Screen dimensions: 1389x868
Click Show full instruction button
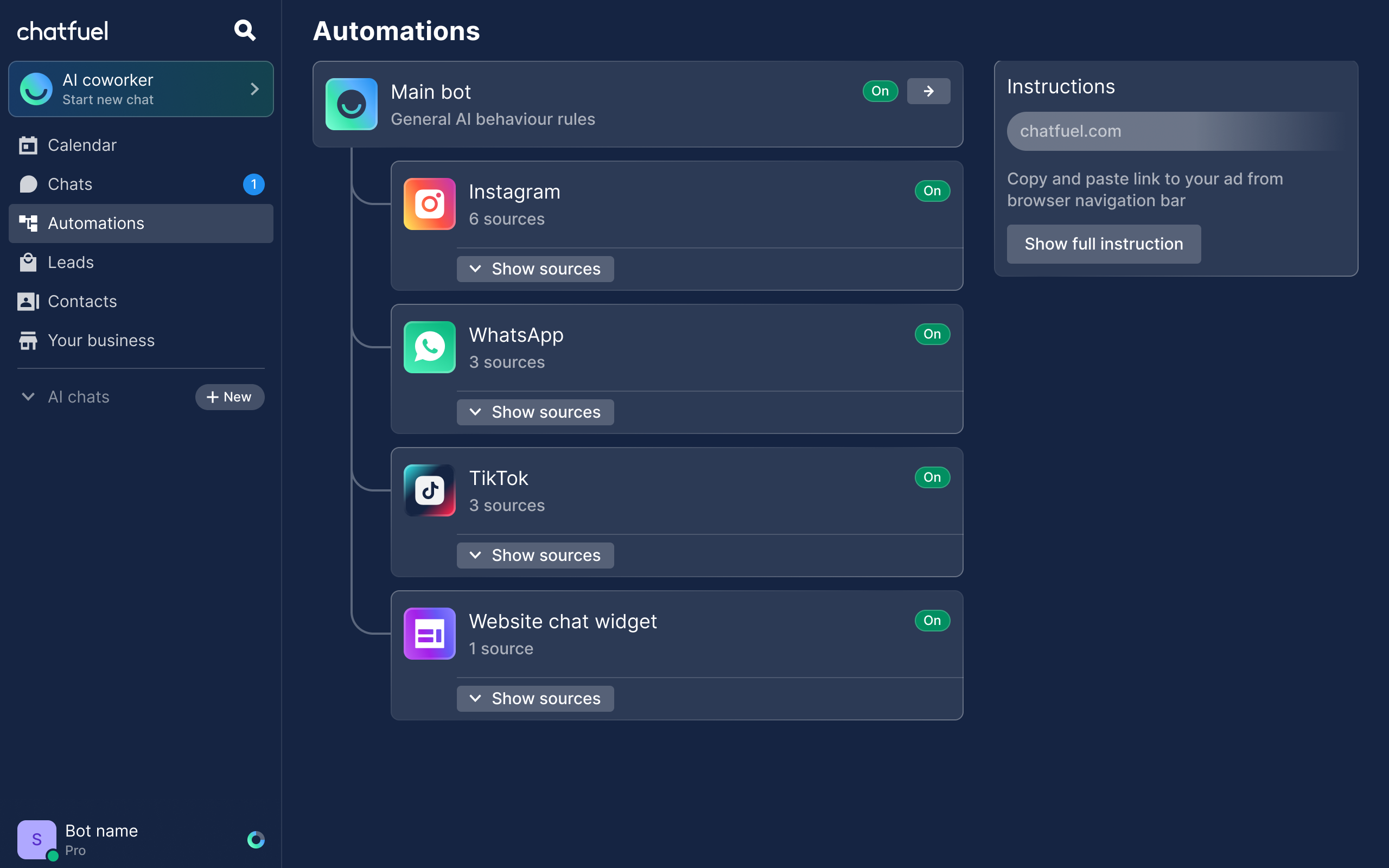(1103, 244)
